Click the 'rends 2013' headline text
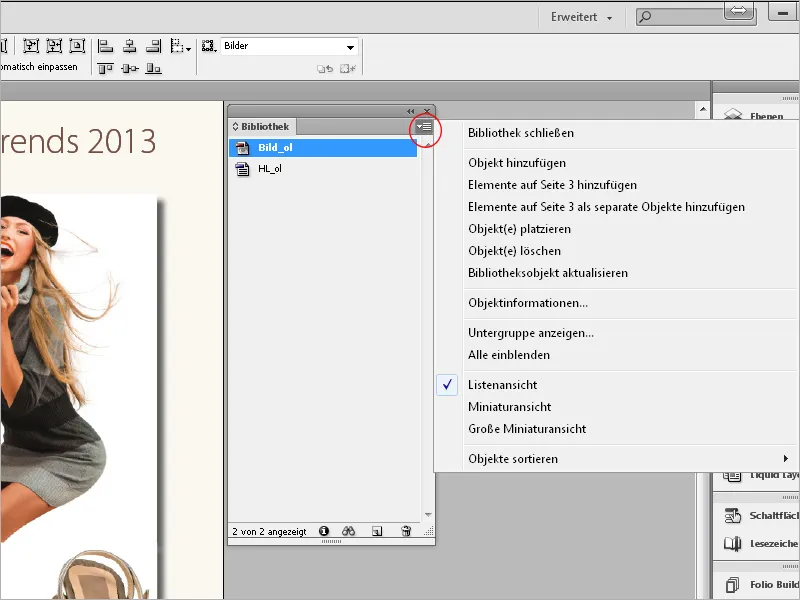The width and height of the screenshot is (800, 600). point(78,141)
